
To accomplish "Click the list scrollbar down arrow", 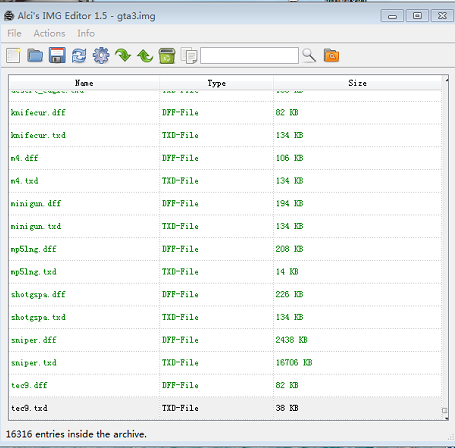I will 445,417.
